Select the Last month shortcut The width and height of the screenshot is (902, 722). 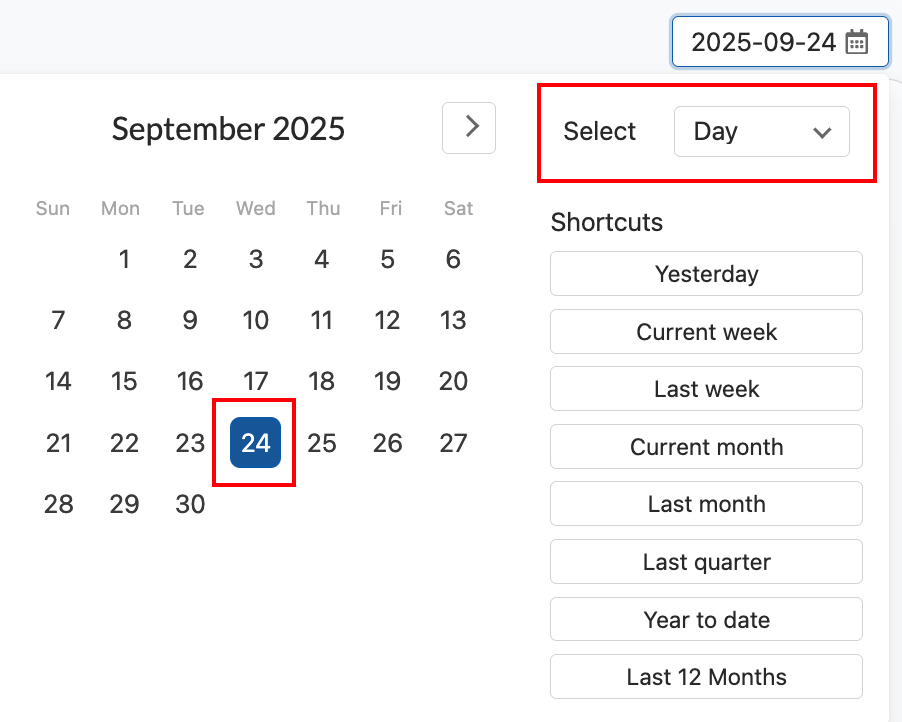tap(706, 504)
